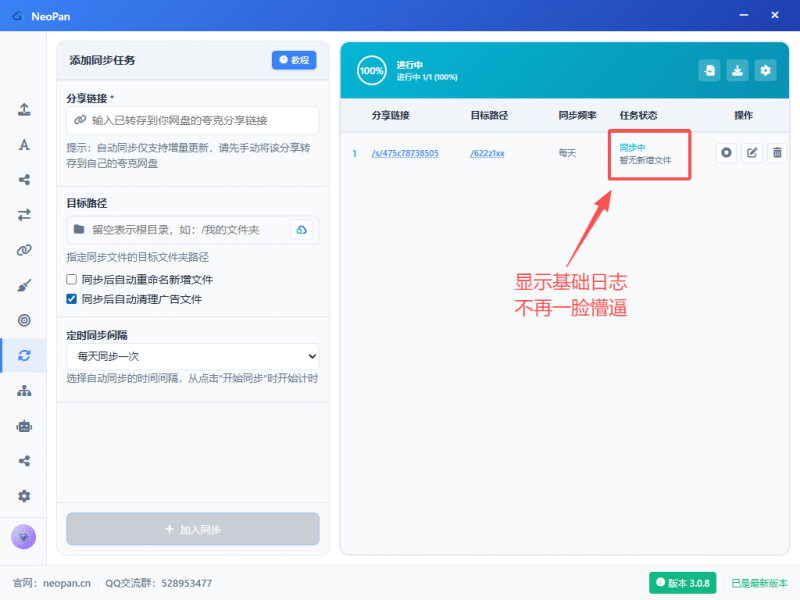The height and width of the screenshot is (600, 800).
Task: Open the robot sidebar icon
Action: [x=24, y=426]
